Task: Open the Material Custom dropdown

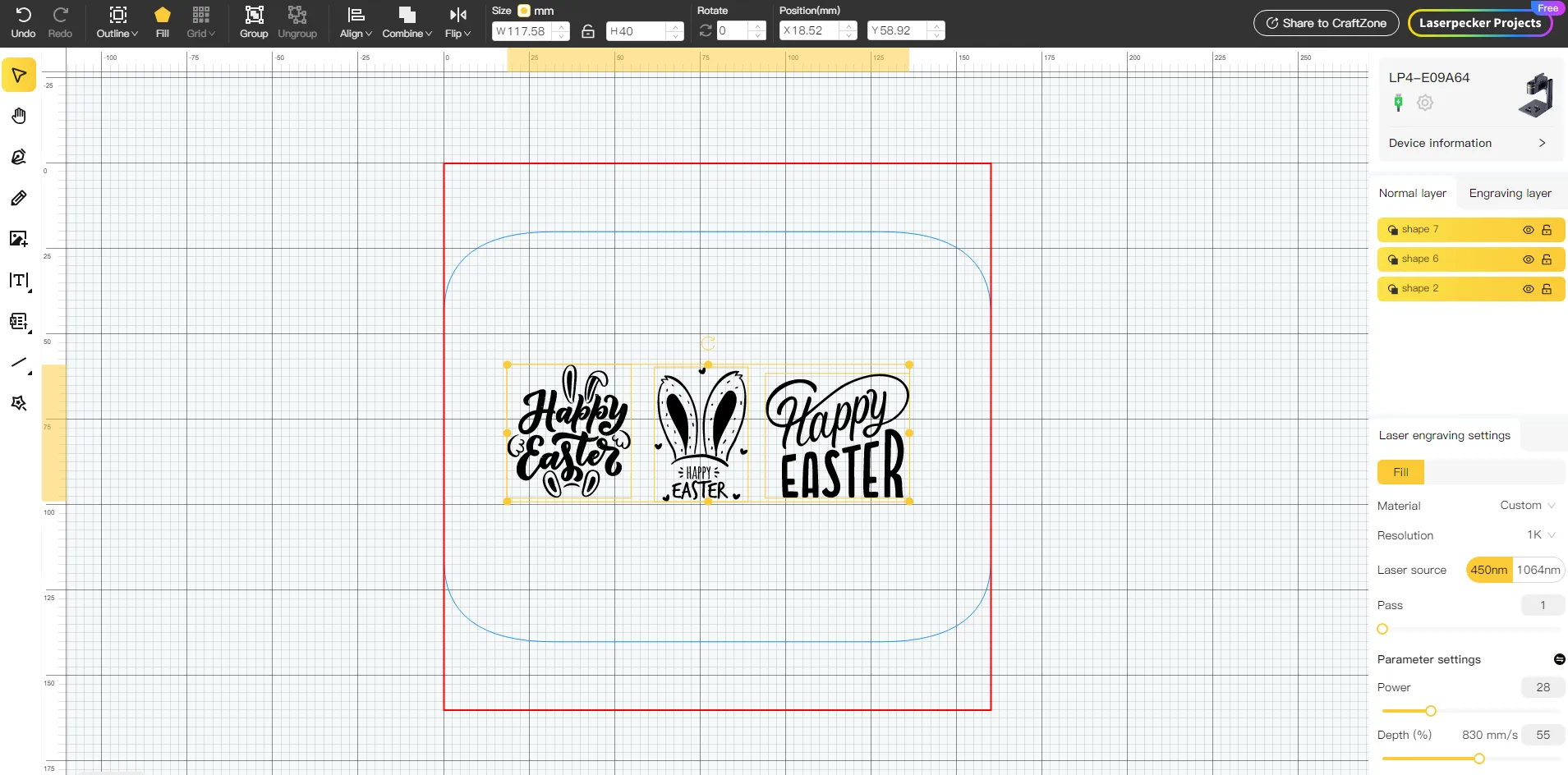Action: 1527,506
